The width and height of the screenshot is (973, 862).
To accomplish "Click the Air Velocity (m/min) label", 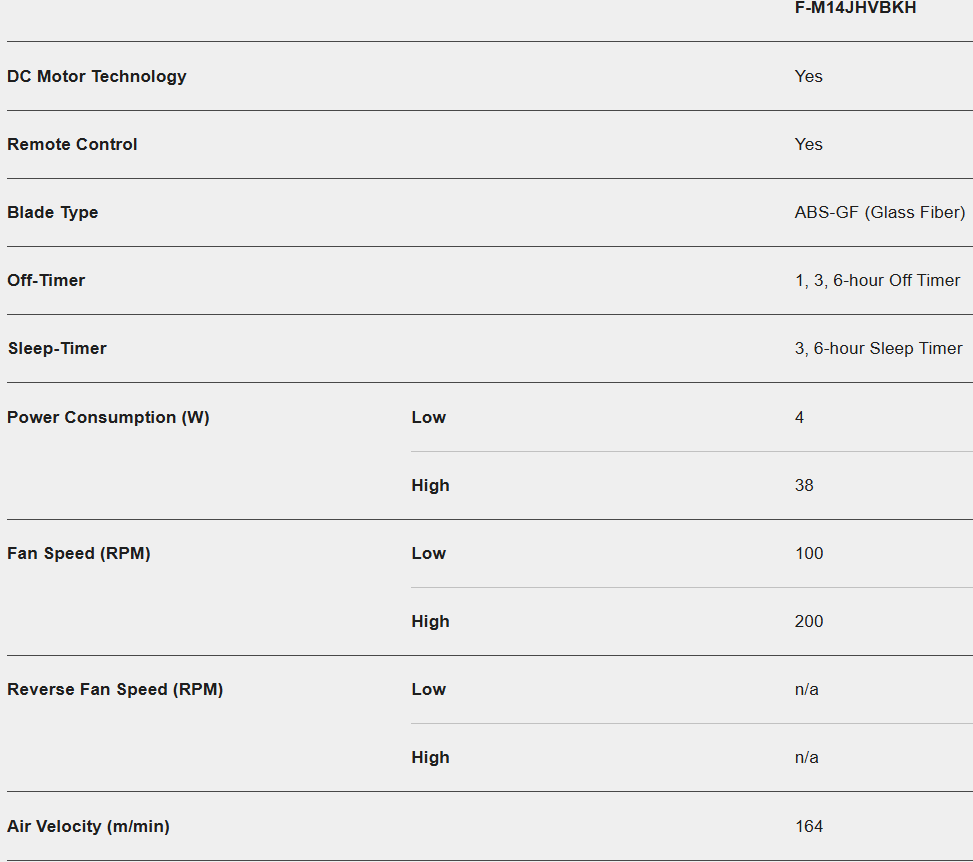I will pyautogui.click(x=88, y=826).
